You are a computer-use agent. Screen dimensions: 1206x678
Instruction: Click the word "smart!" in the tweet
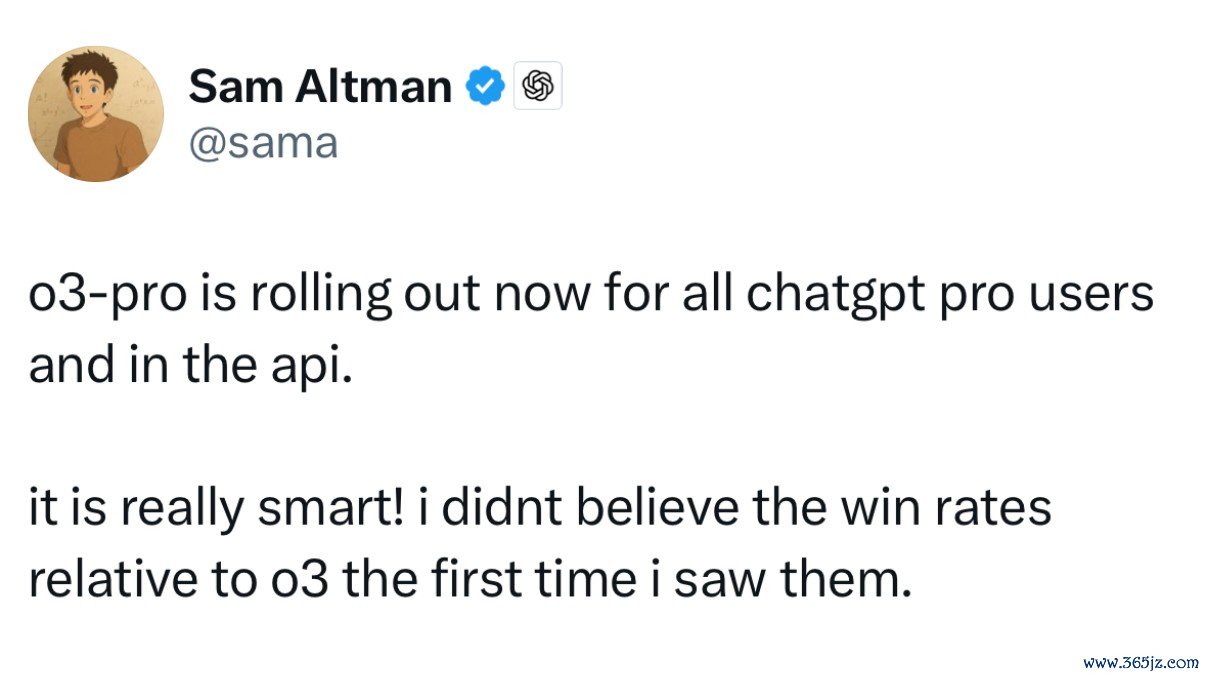[x=327, y=509]
